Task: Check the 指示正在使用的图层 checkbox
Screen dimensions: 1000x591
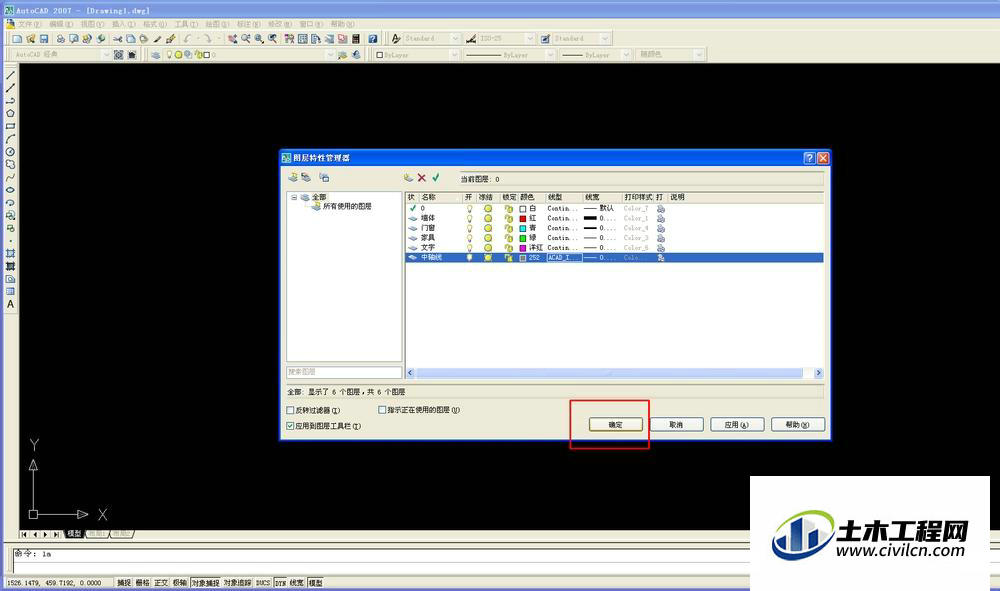Action: pyautogui.click(x=382, y=410)
